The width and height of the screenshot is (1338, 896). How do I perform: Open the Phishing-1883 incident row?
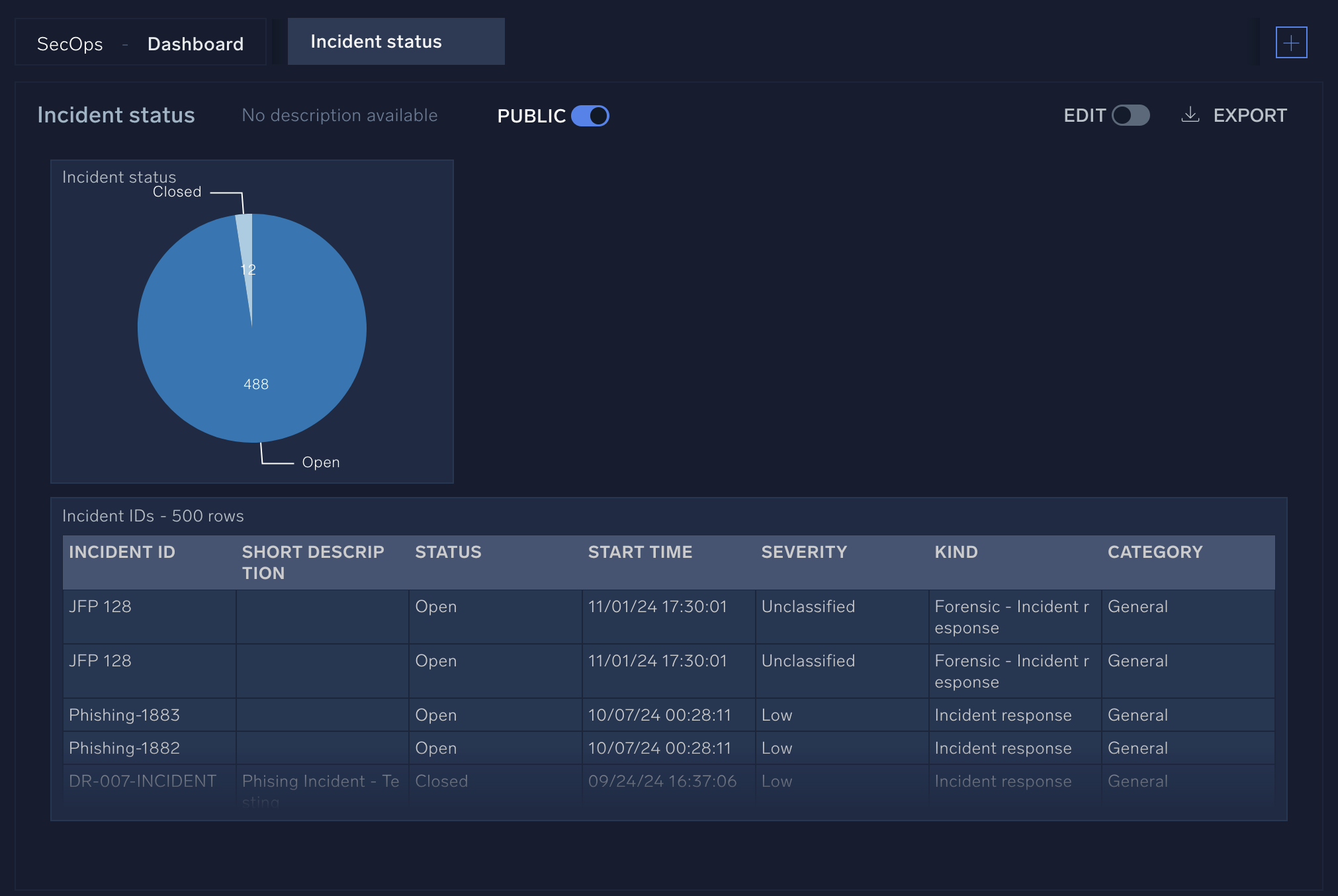[124, 715]
